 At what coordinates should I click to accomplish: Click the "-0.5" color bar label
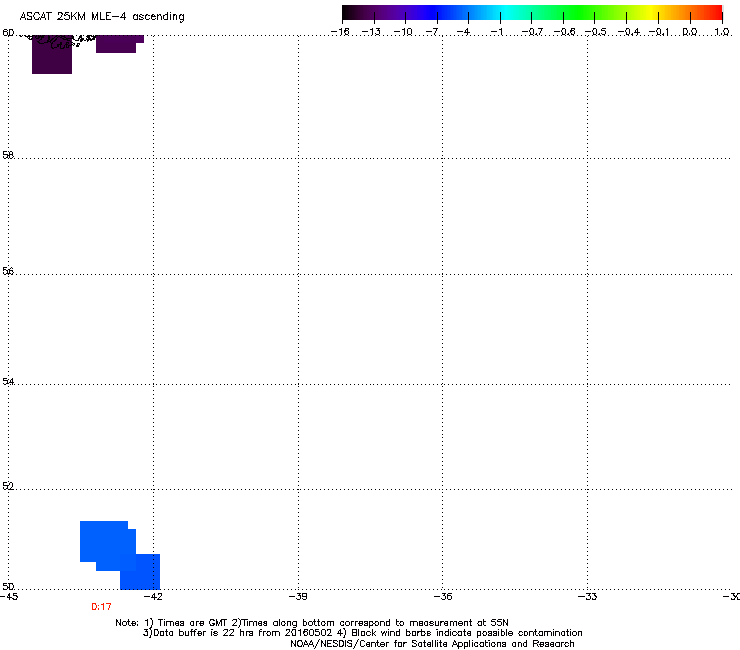pyautogui.click(x=596, y=32)
